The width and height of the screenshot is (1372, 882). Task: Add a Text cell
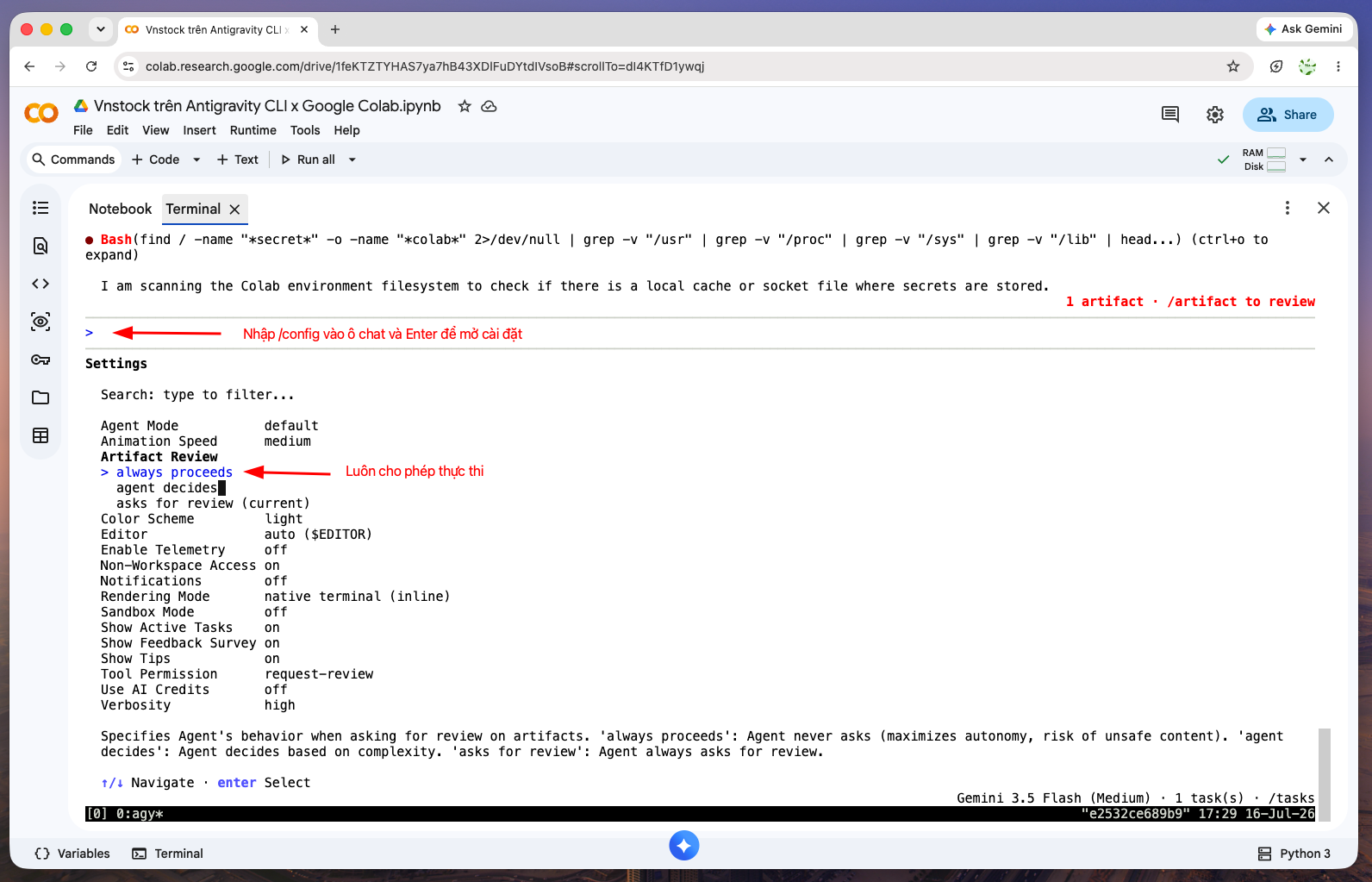[238, 160]
